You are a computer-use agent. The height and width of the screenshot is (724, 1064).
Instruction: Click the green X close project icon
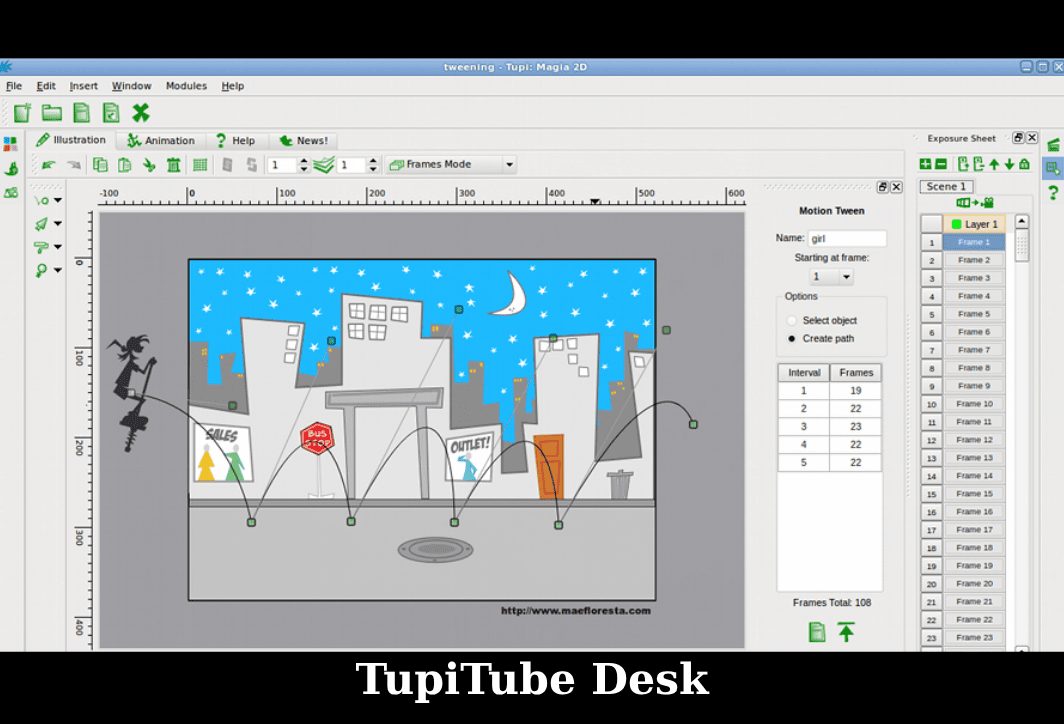tap(141, 113)
